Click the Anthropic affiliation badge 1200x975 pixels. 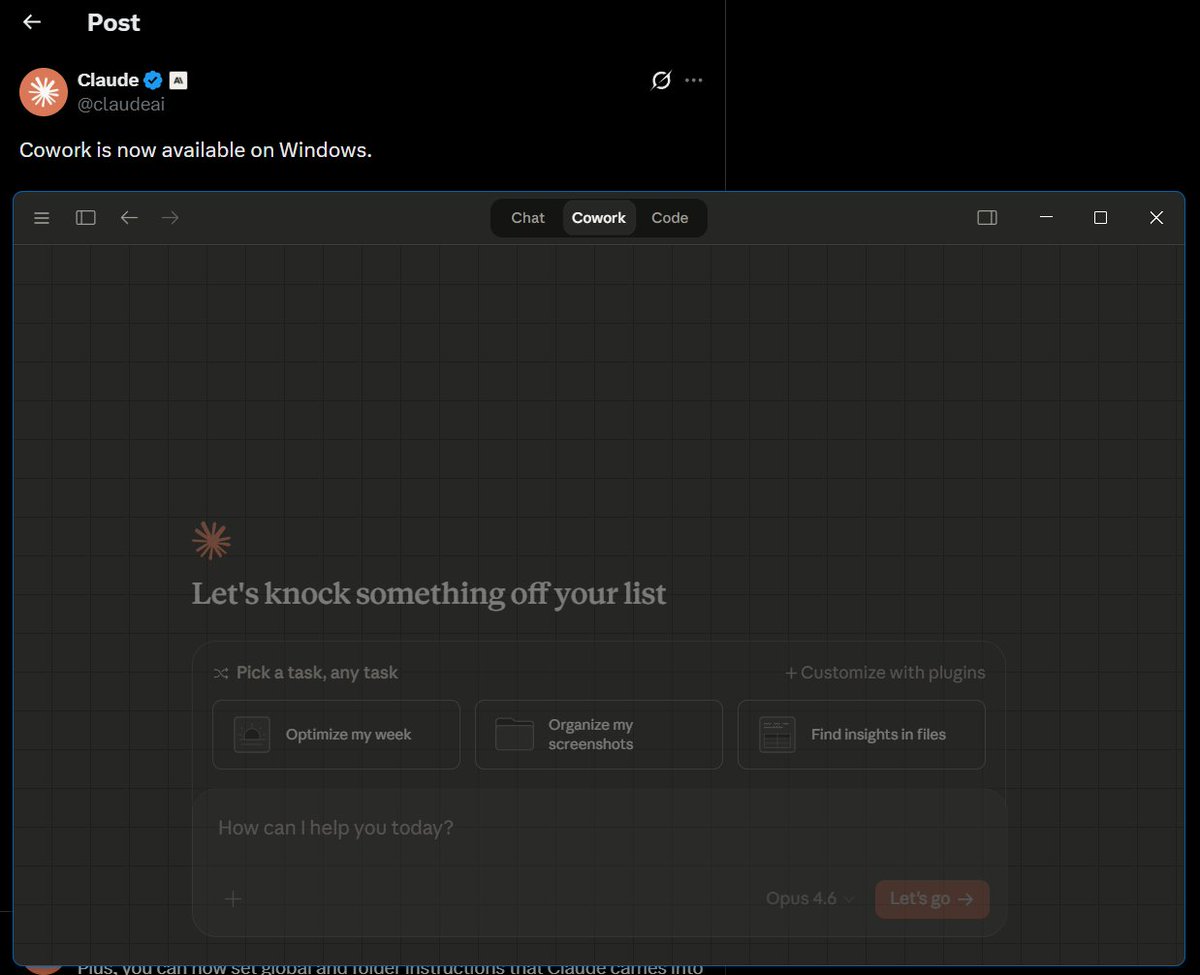(x=178, y=80)
